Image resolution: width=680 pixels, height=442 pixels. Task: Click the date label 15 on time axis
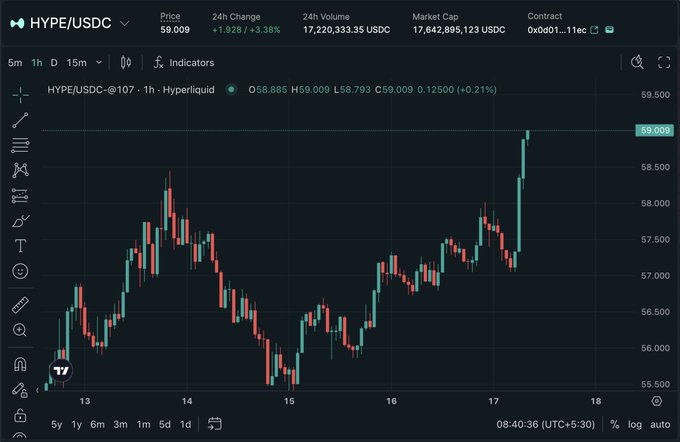[289, 401]
